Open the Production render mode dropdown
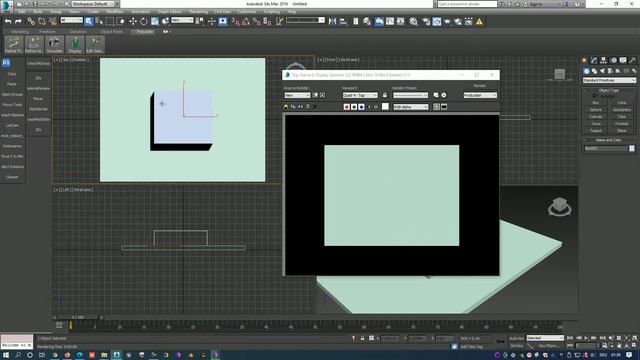 (480, 95)
